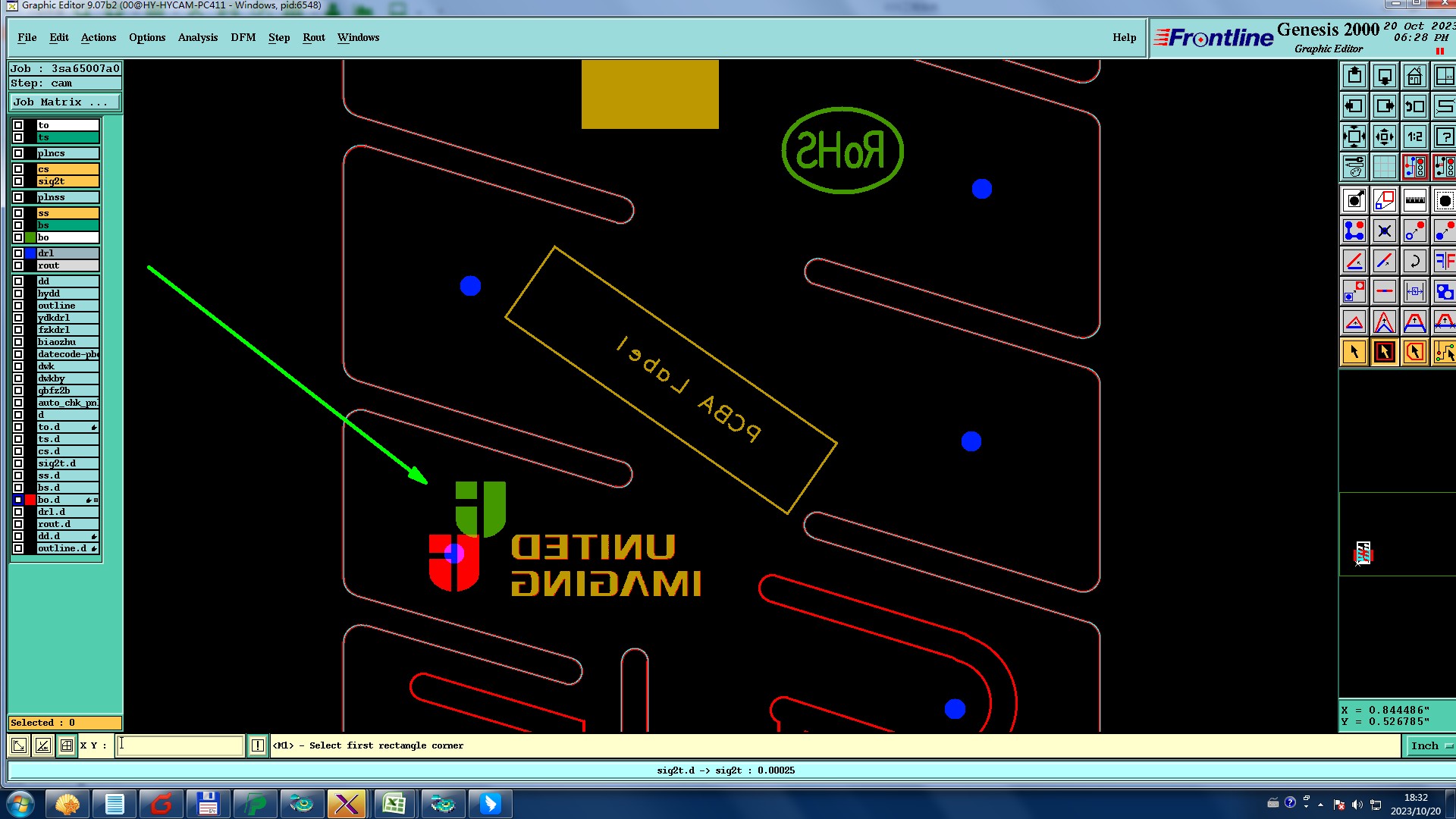Toggle the grid display icon
Screen dimensions: 1456x819
pos(1384,167)
